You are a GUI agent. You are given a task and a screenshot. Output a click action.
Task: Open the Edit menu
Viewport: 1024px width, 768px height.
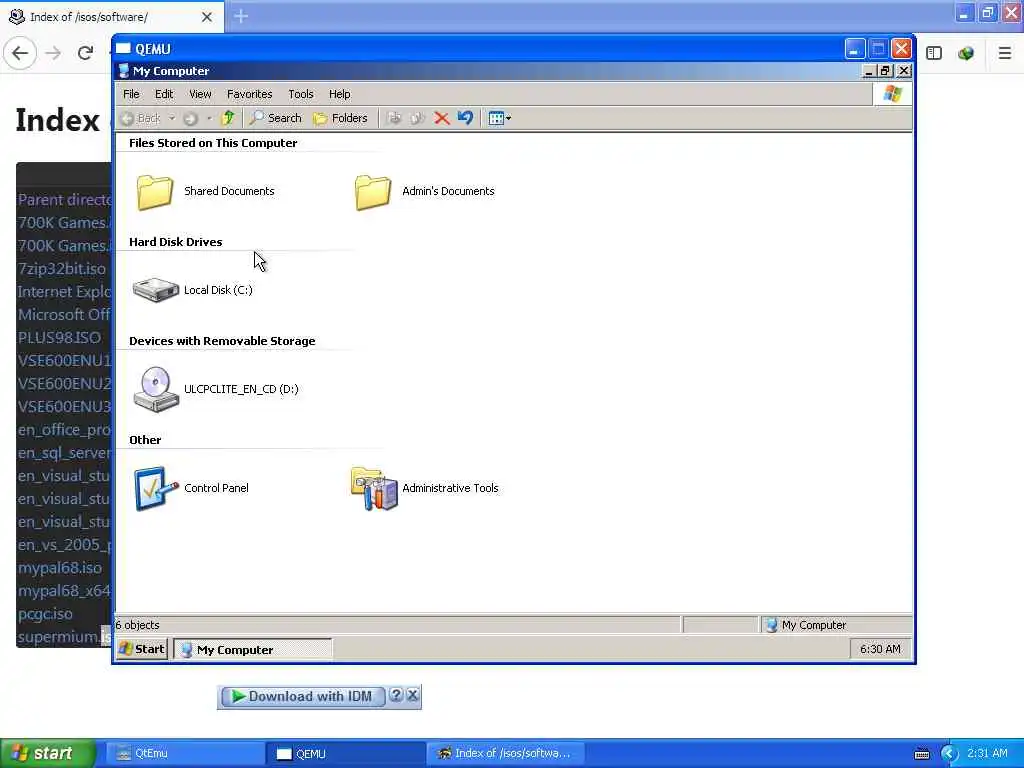tap(164, 94)
